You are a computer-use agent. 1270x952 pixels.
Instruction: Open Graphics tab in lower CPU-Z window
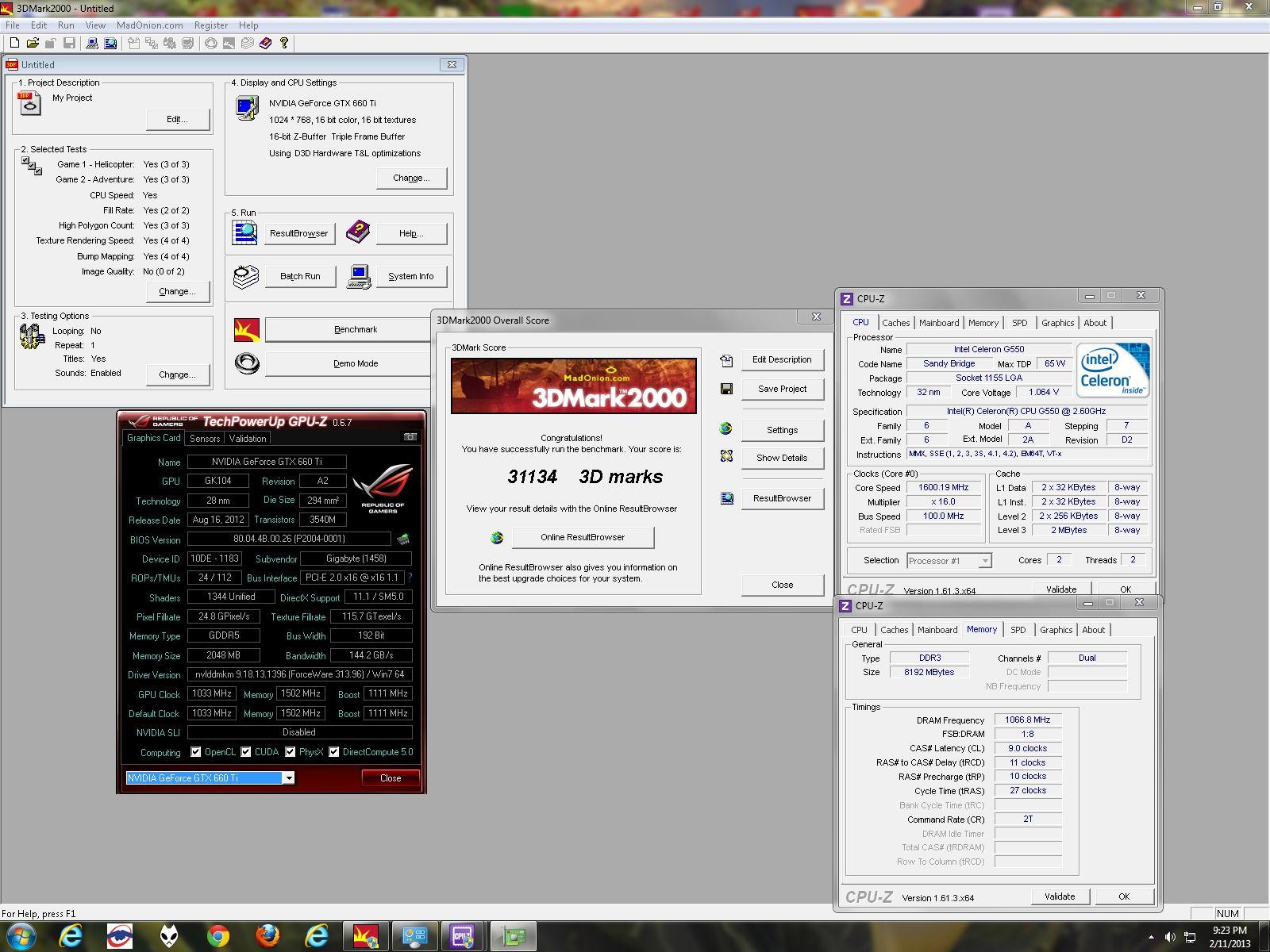1056,630
